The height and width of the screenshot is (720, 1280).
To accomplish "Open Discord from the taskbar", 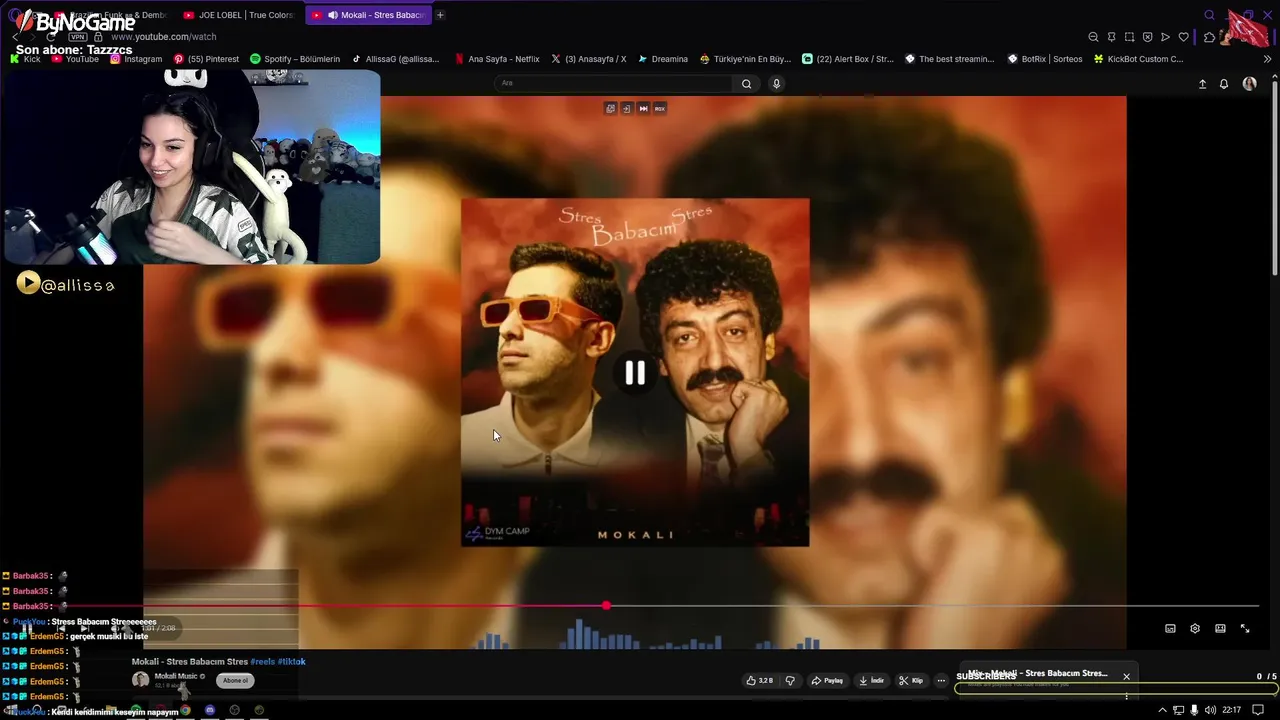I will click(210, 710).
